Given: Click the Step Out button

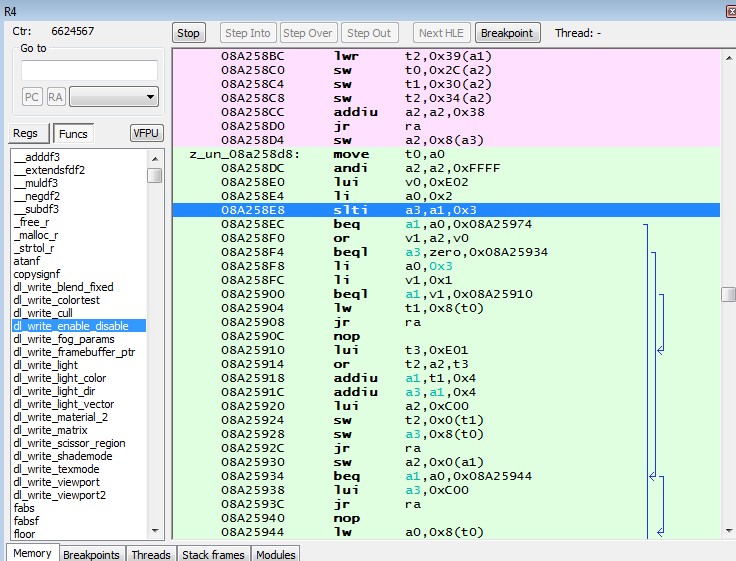Looking at the screenshot, I should (369, 33).
